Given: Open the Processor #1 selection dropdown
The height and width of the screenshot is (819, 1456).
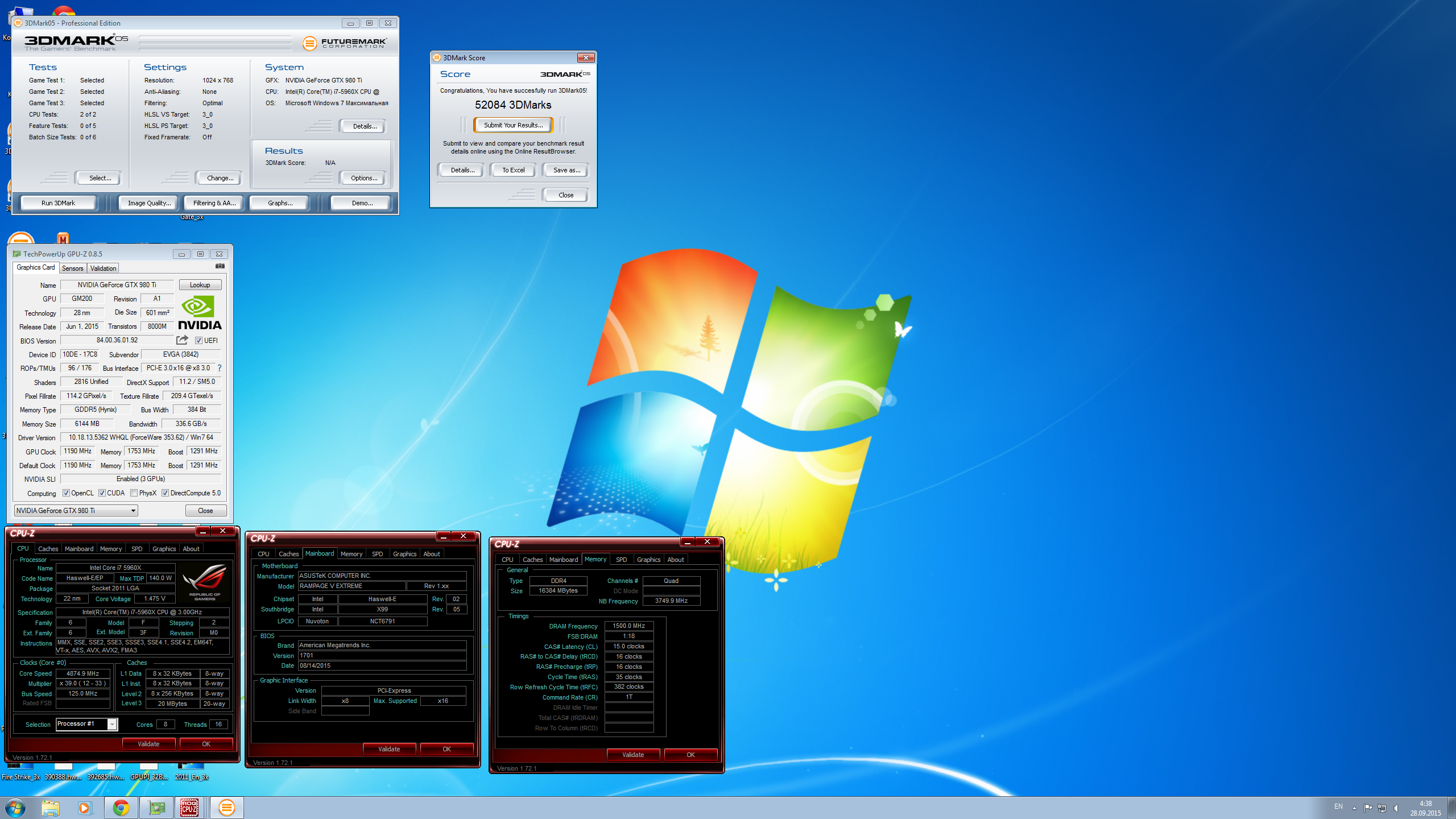Looking at the screenshot, I should tap(86, 724).
